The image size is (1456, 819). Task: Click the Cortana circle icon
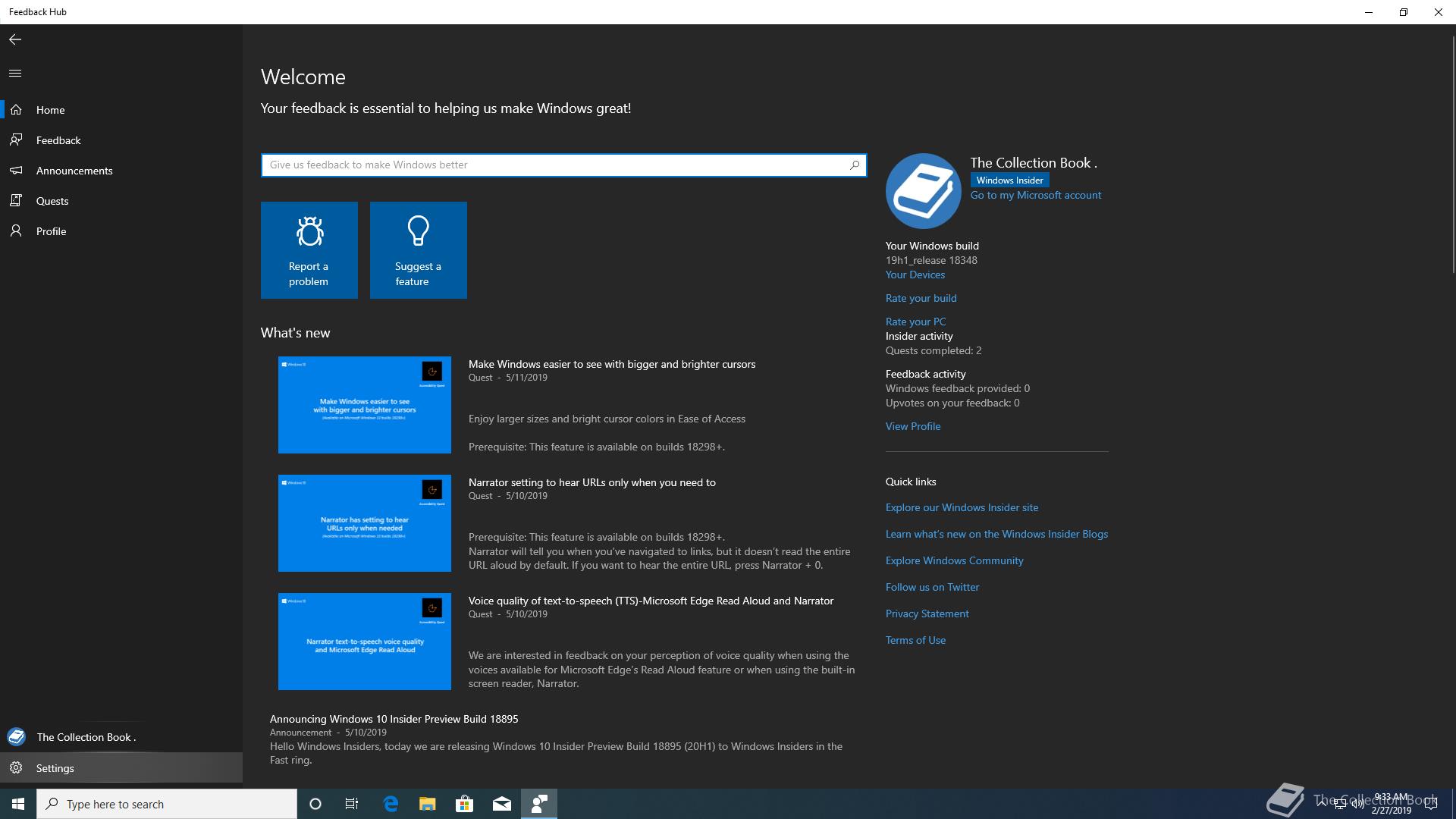[315, 804]
